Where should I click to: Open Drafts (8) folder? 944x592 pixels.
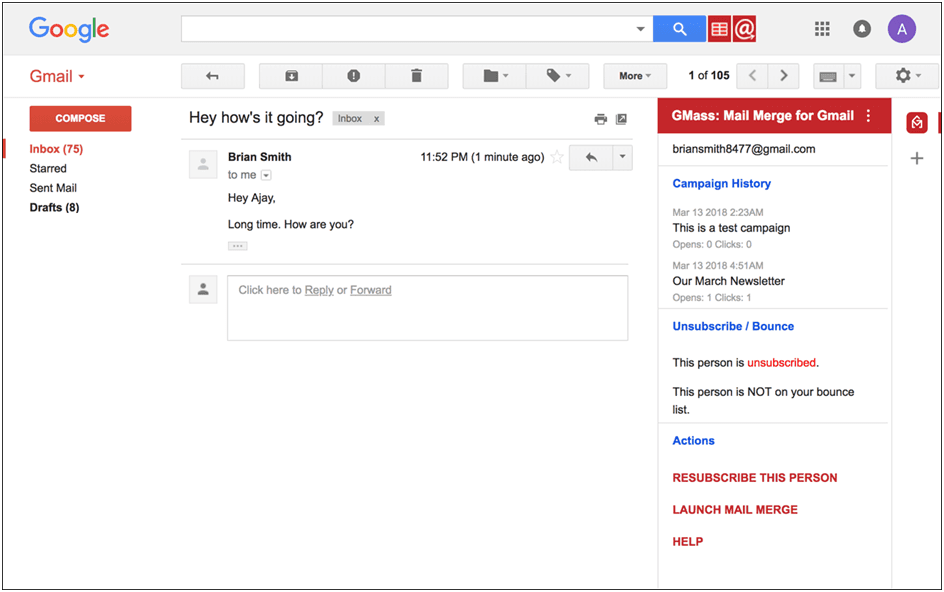(x=54, y=207)
